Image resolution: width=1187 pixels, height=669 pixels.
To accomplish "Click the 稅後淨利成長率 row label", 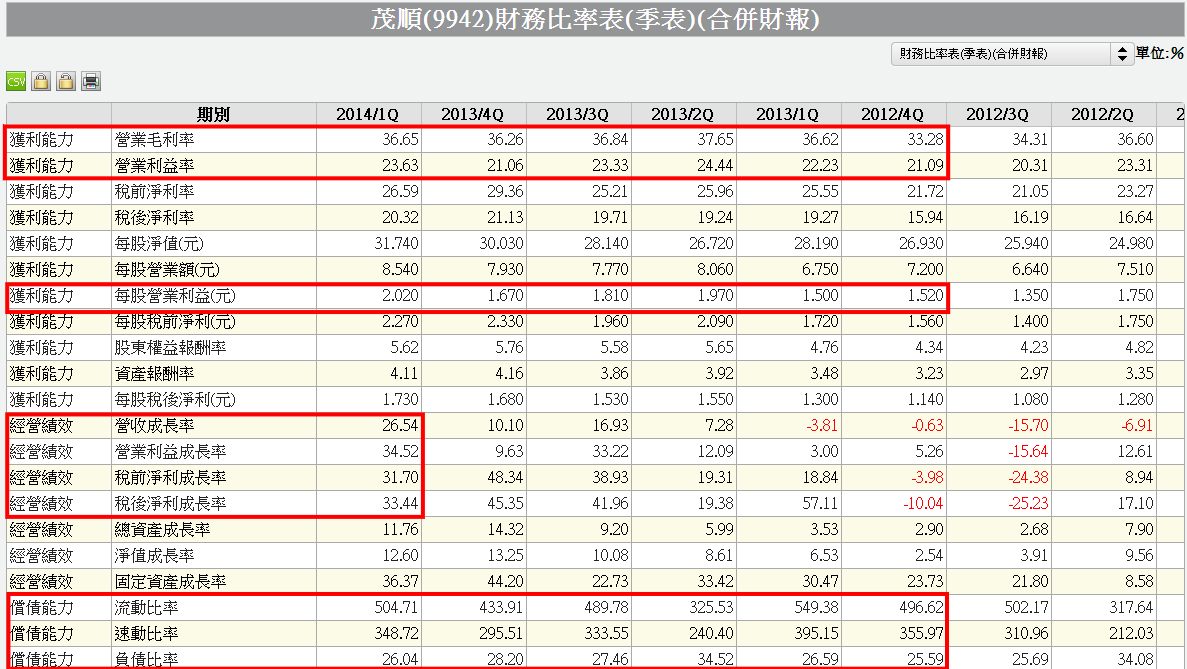I will click(x=170, y=504).
